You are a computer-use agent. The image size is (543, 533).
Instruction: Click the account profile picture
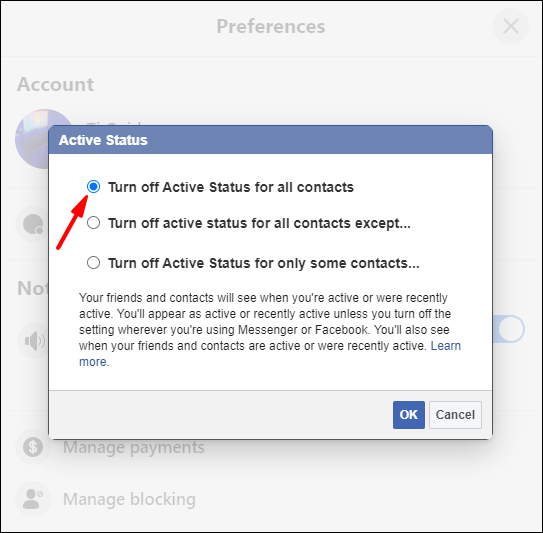32,139
